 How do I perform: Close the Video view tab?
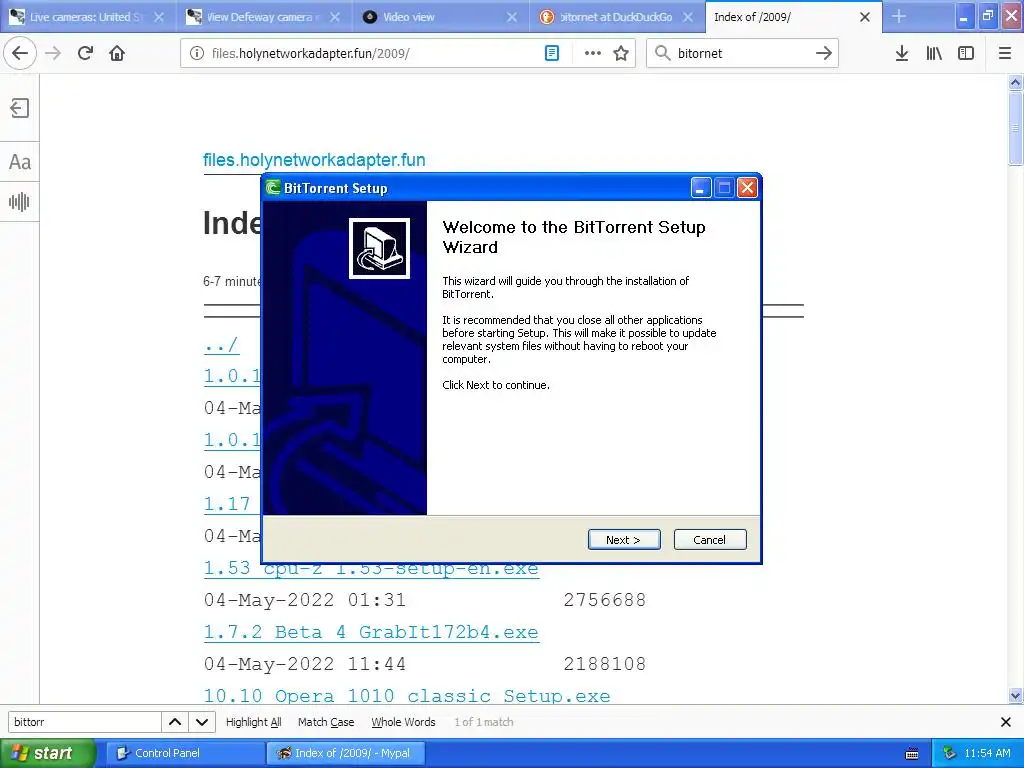tap(512, 17)
